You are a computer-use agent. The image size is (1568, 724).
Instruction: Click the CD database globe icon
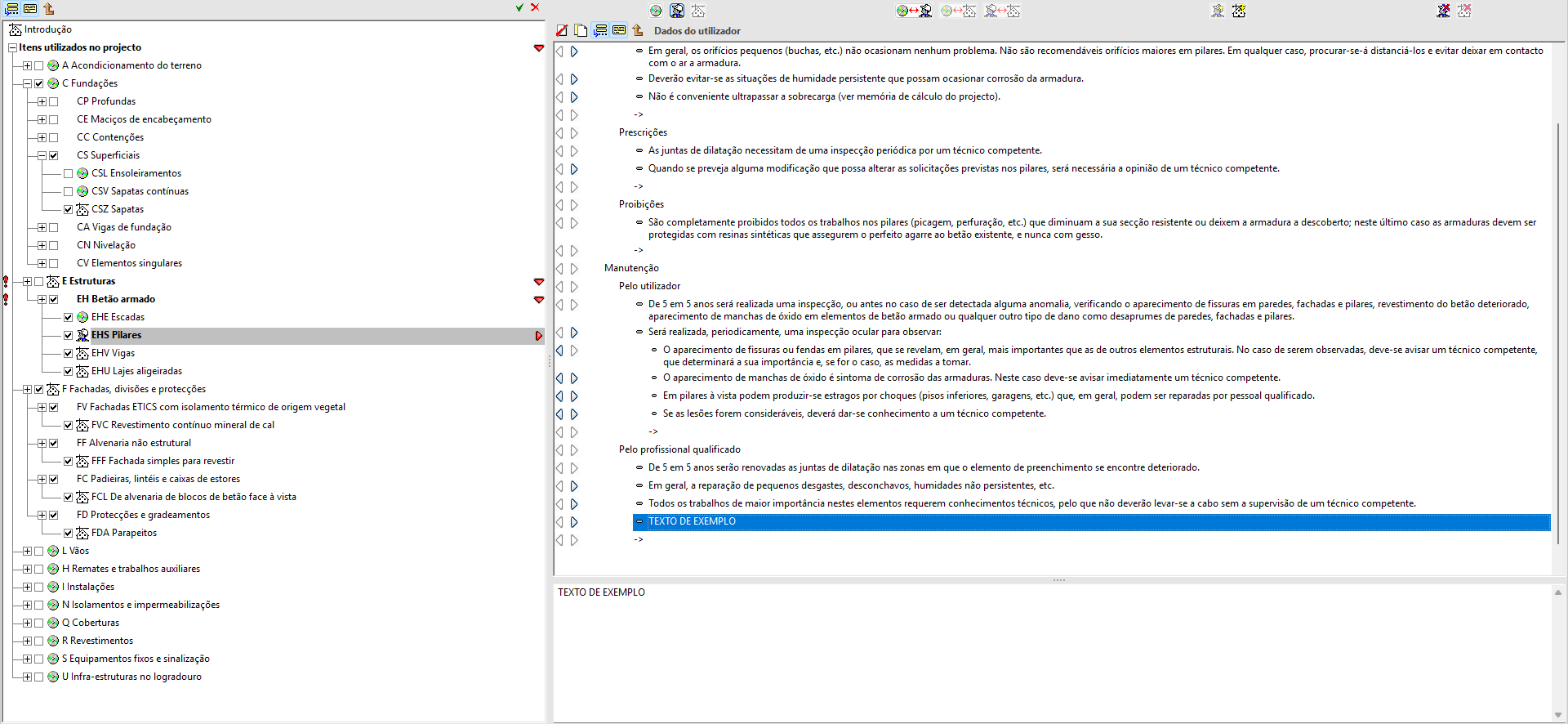[656, 11]
